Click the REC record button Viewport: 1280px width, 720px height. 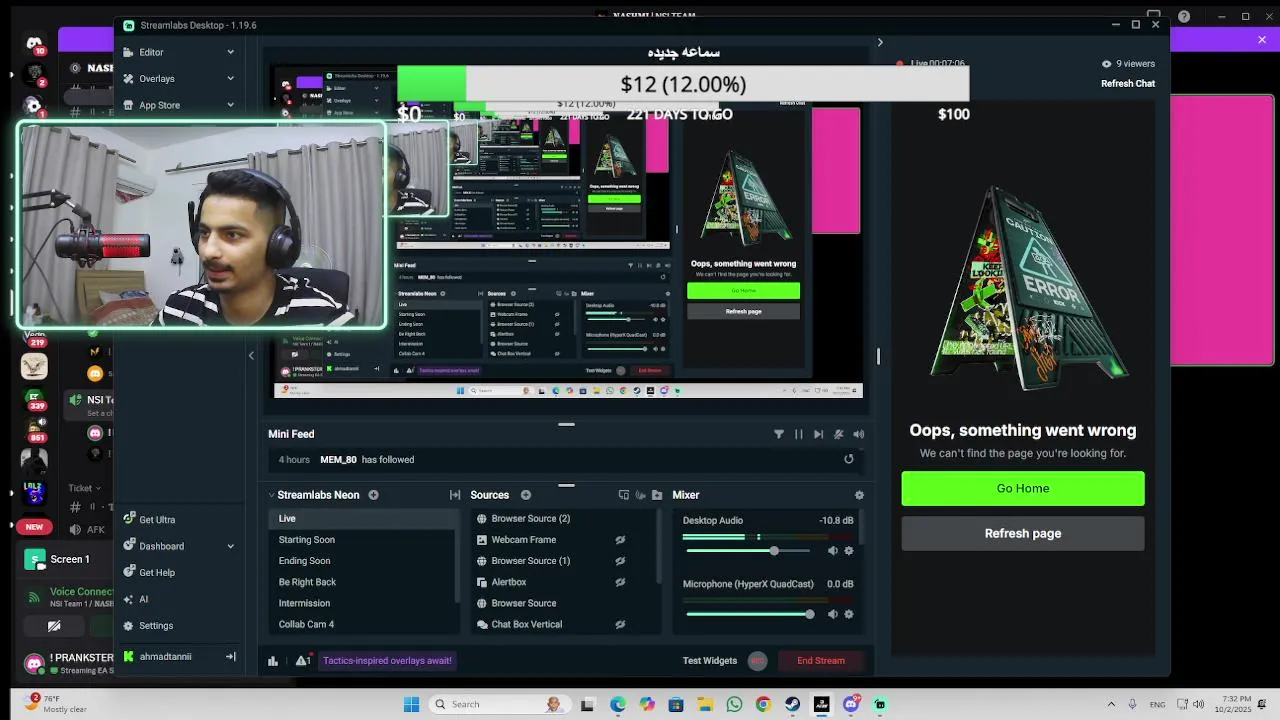[757, 660]
